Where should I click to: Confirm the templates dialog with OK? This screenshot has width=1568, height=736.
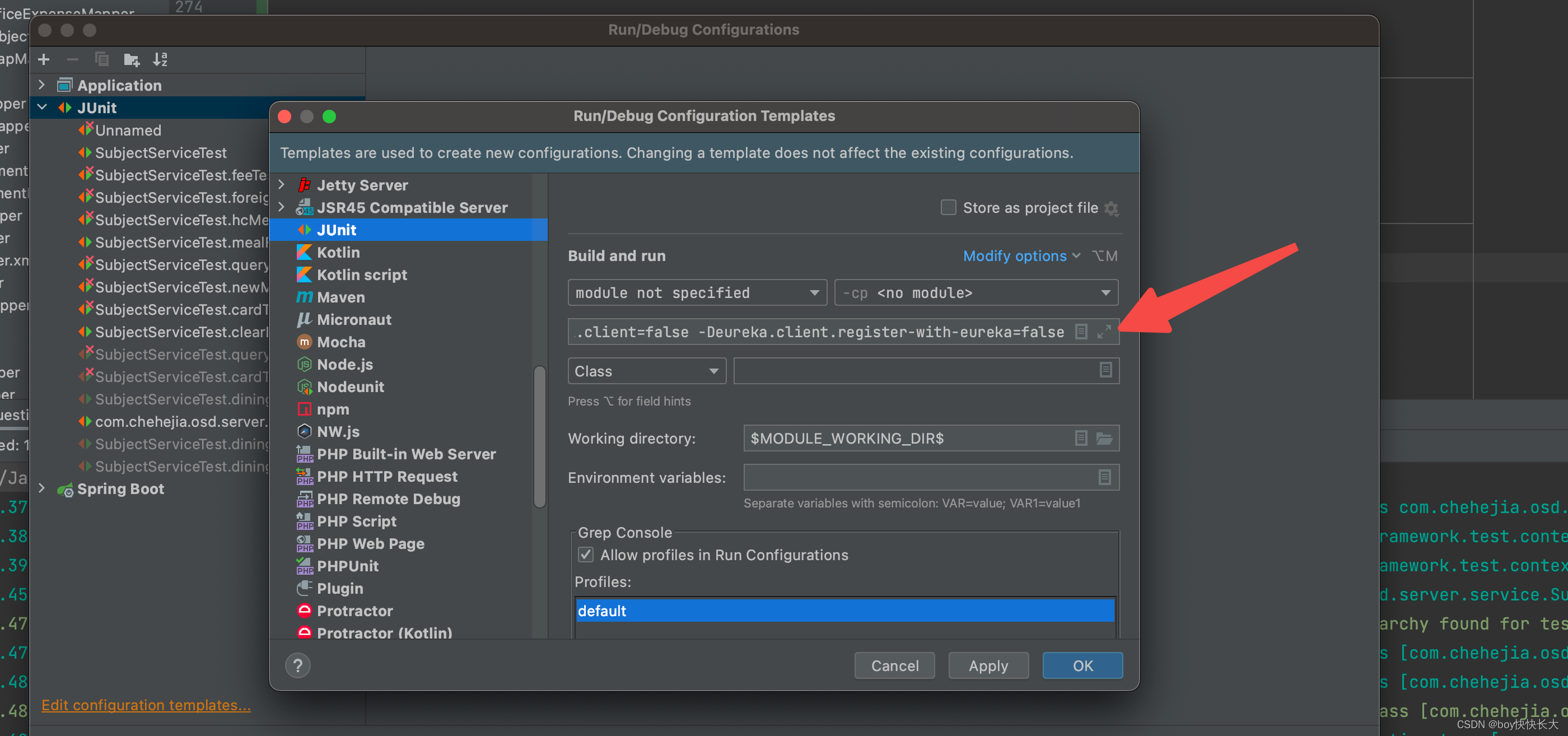click(x=1082, y=665)
